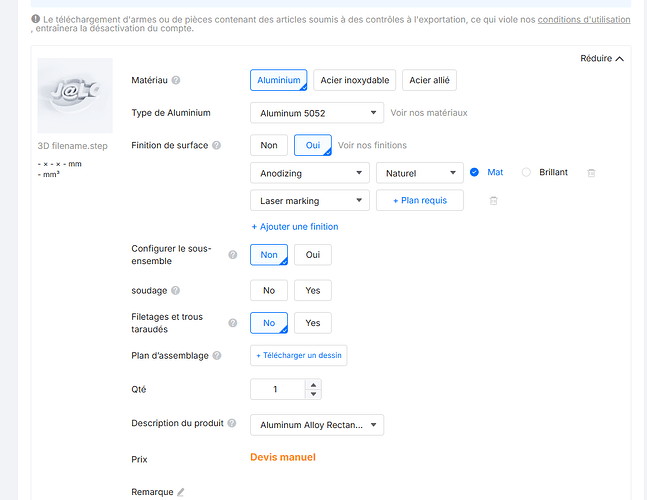This screenshot has height=500, width=647.
Task: Open the Anodizing finish dropdown
Action: [310, 173]
